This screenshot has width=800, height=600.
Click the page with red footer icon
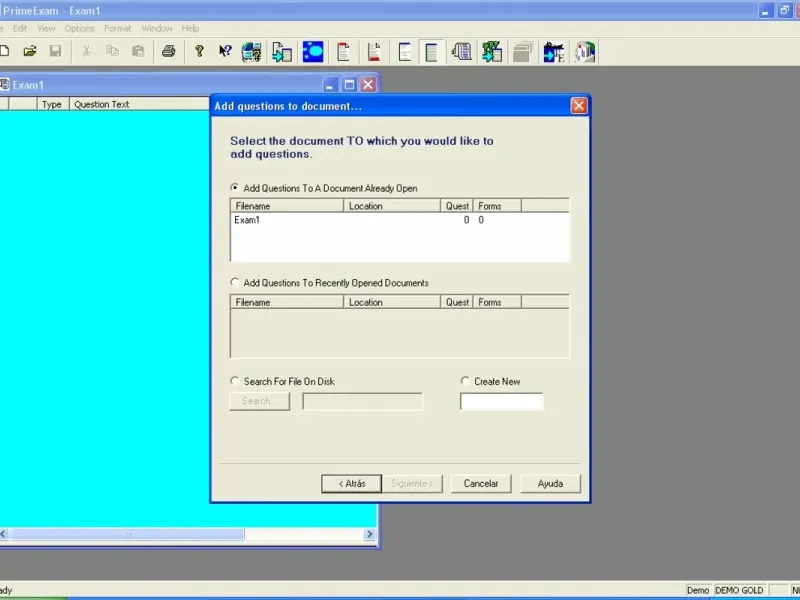click(x=374, y=52)
